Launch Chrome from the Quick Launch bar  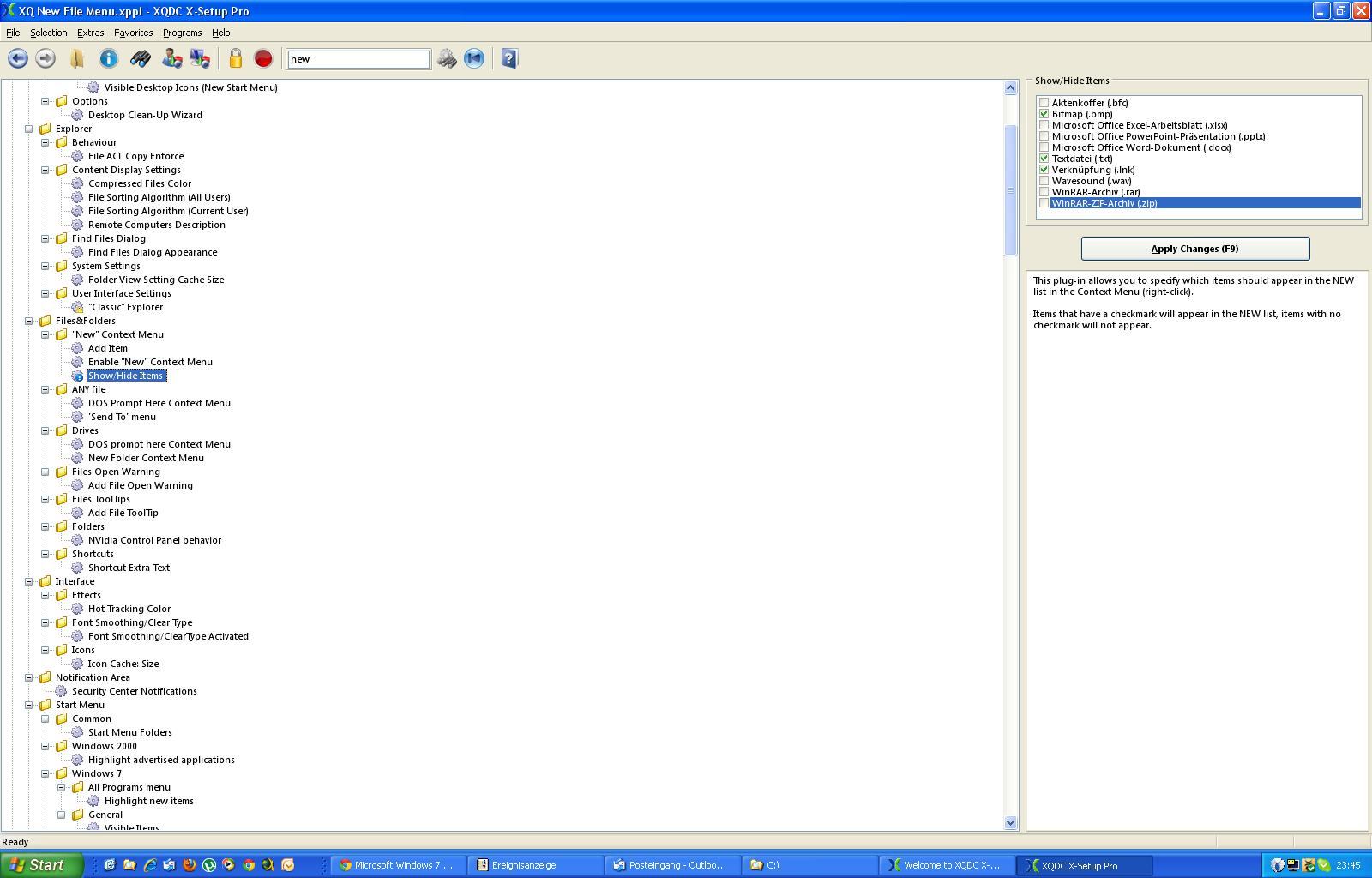pos(249,865)
